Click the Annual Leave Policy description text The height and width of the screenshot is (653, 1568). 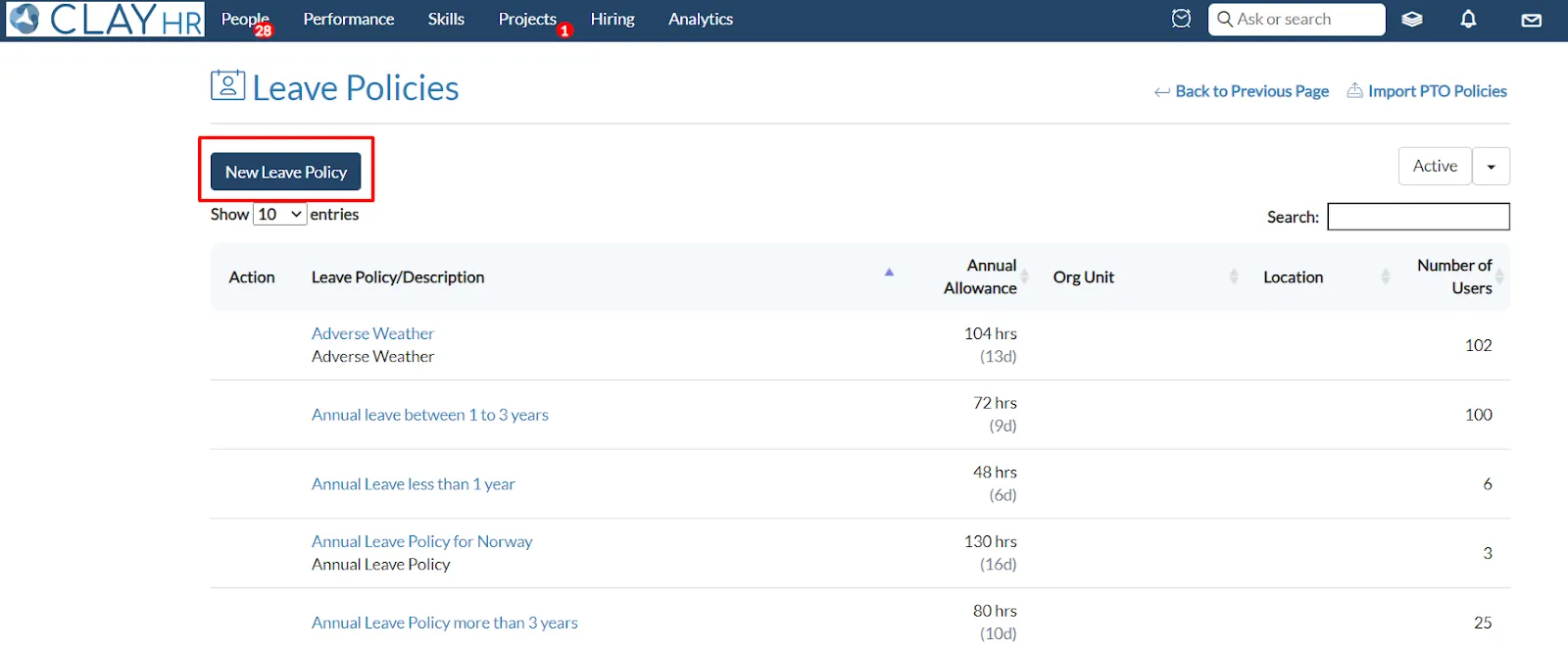381,565
